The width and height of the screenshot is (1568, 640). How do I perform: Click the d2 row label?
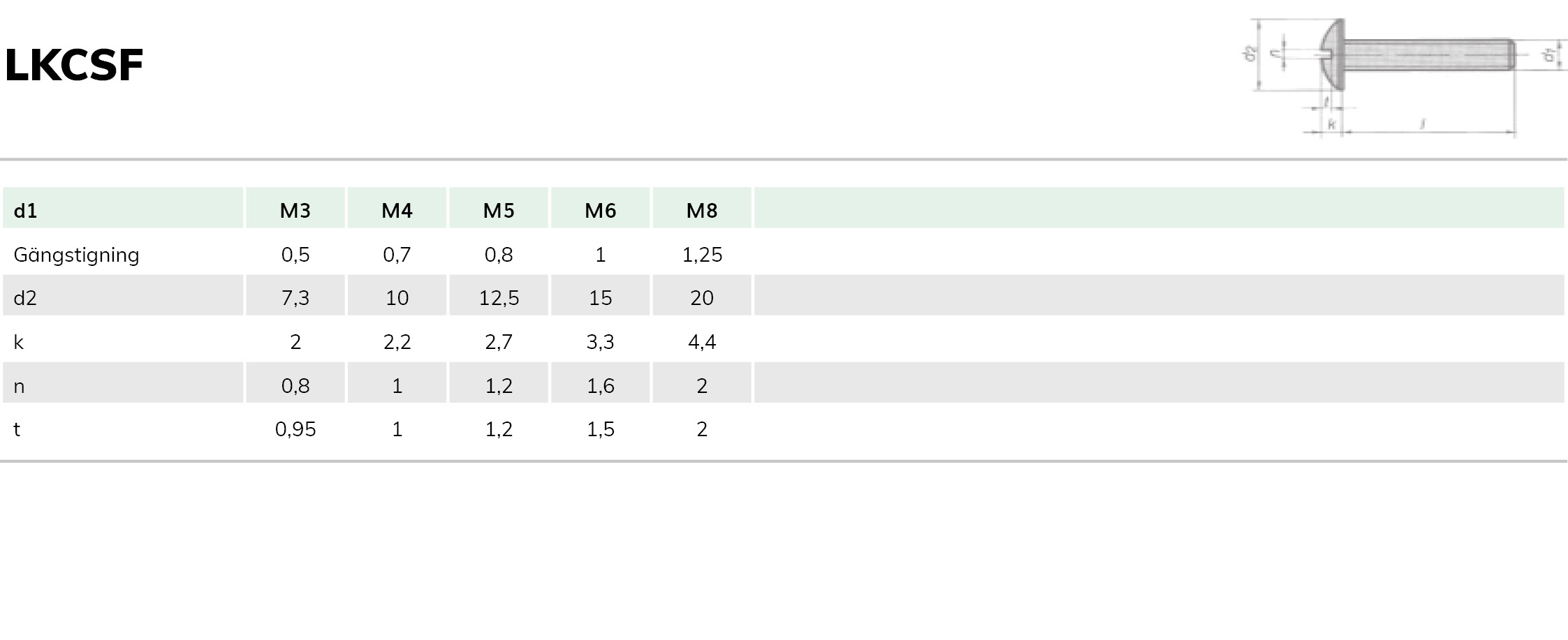(x=25, y=298)
